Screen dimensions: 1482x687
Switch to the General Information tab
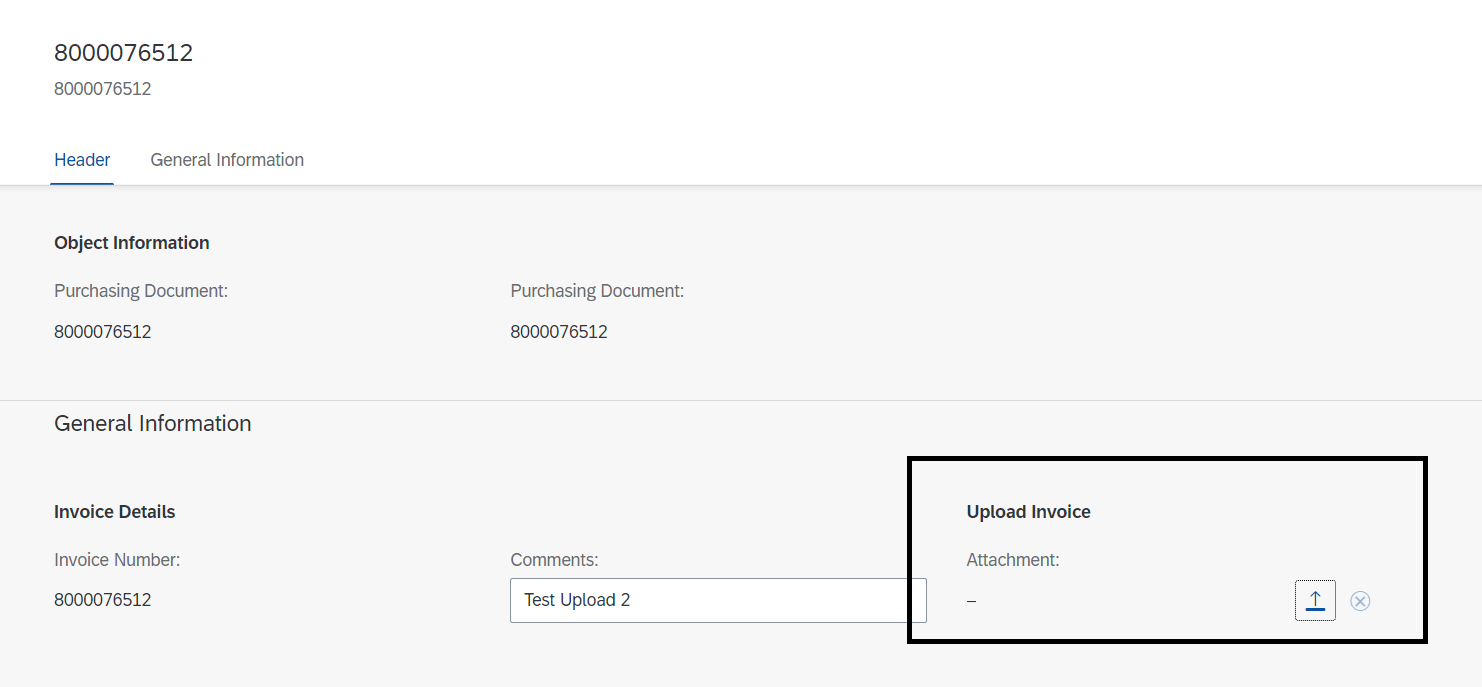227,160
